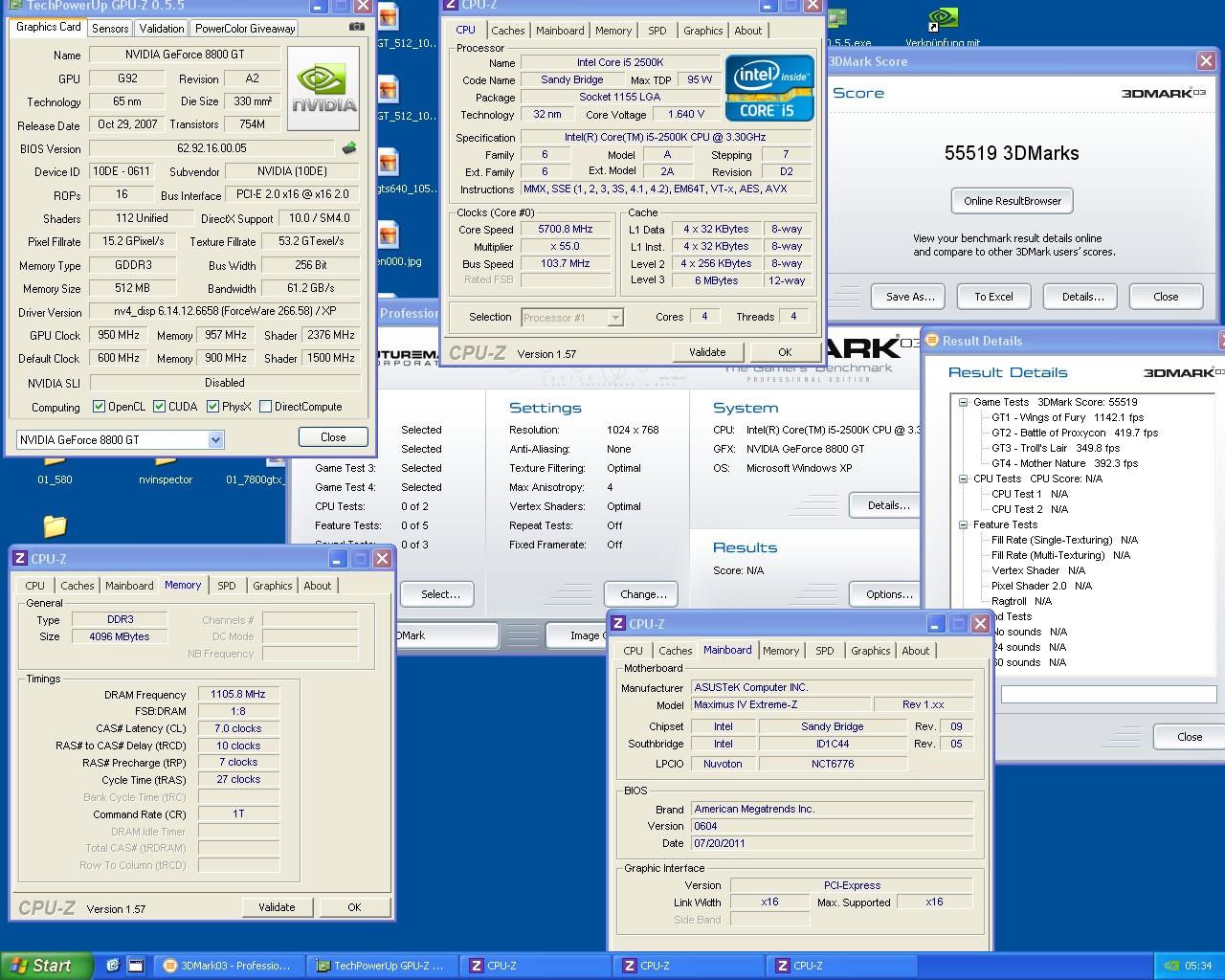Click Save As in 3DMark Score window
This screenshot has height=980, width=1225.
tap(909, 297)
